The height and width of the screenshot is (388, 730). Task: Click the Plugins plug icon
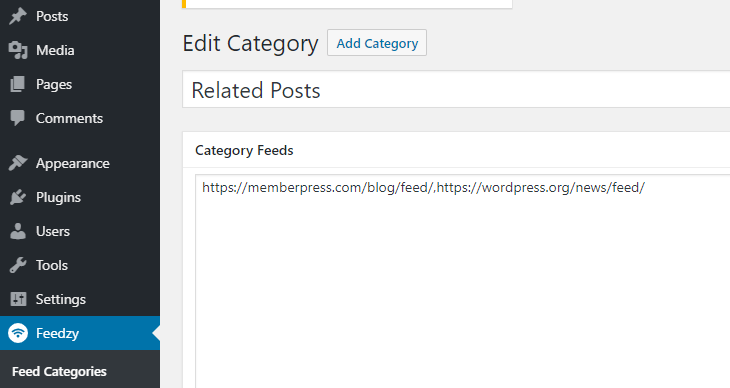point(18,197)
